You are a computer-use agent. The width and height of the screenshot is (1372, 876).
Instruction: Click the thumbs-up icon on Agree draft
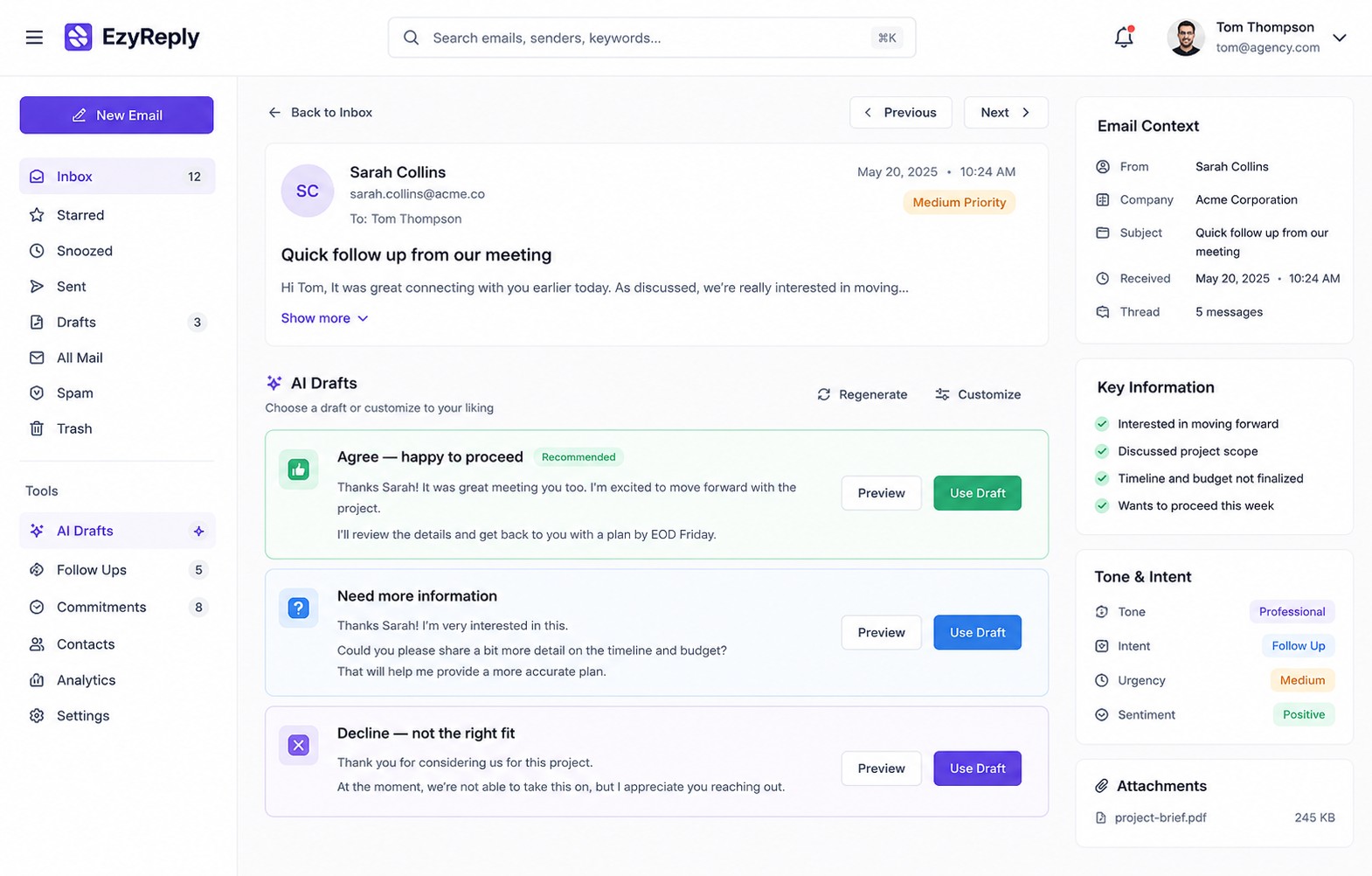pyautogui.click(x=299, y=469)
